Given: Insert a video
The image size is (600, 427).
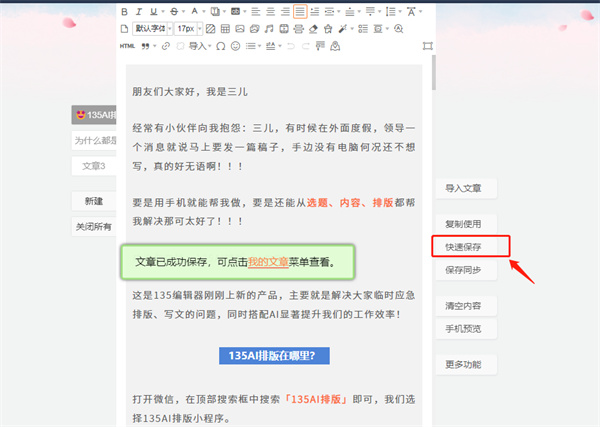Looking at the screenshot, I should pyautogui.click(x=284, y=29).
